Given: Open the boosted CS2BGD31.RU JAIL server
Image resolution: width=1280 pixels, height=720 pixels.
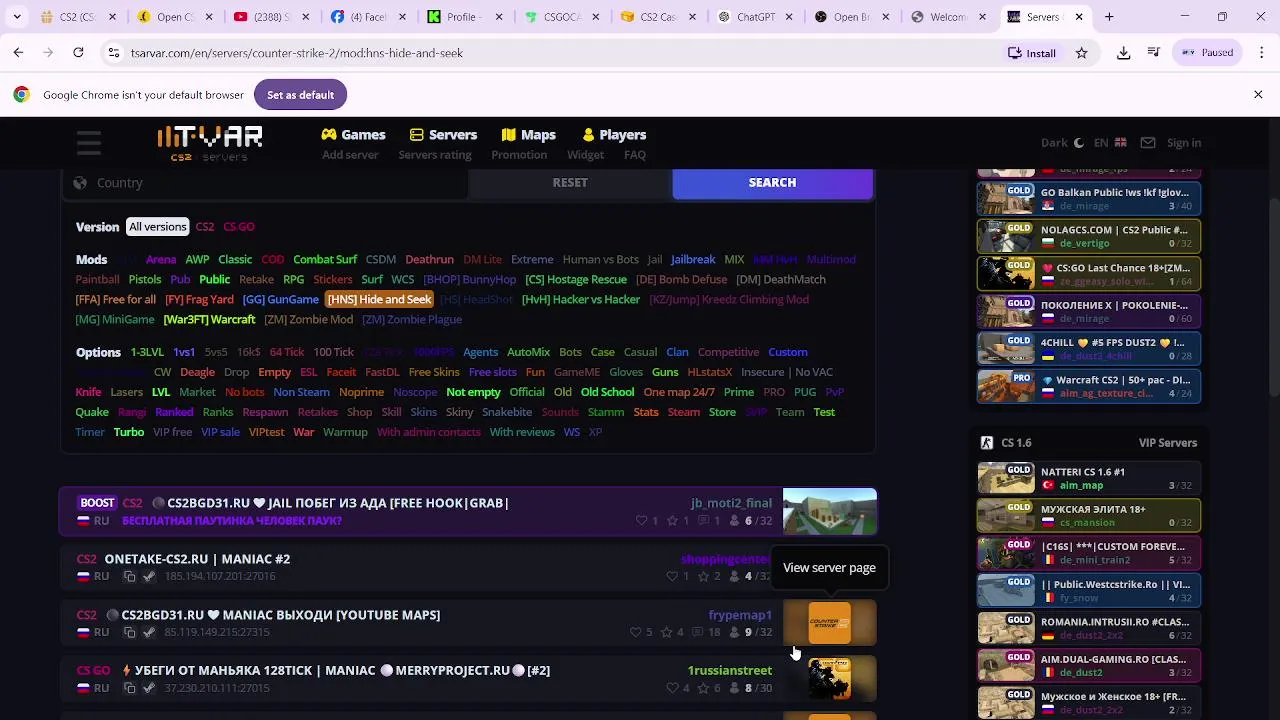Looking at the screenshot, I should 338,503.
